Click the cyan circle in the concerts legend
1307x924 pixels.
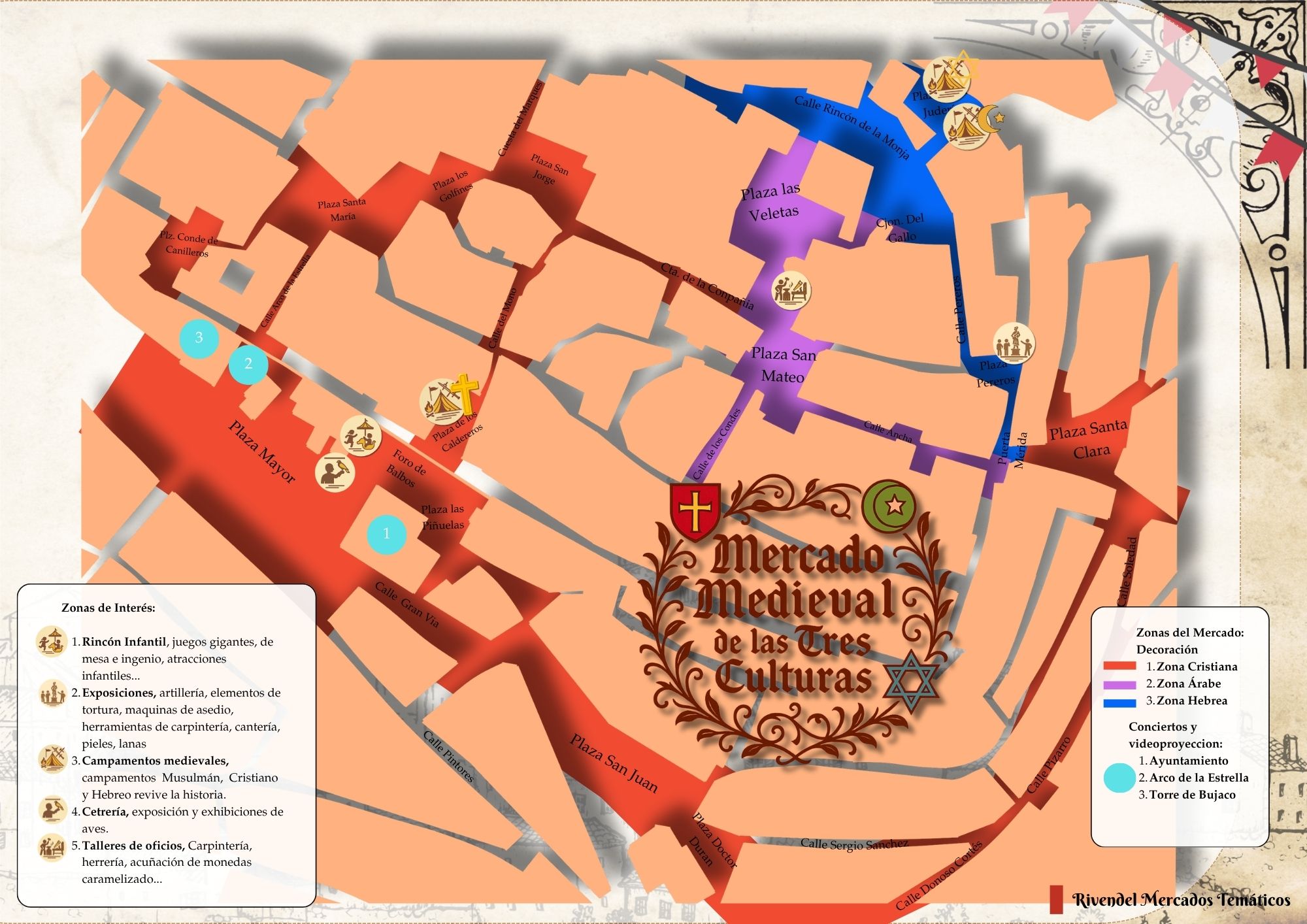click(1119, 778)
